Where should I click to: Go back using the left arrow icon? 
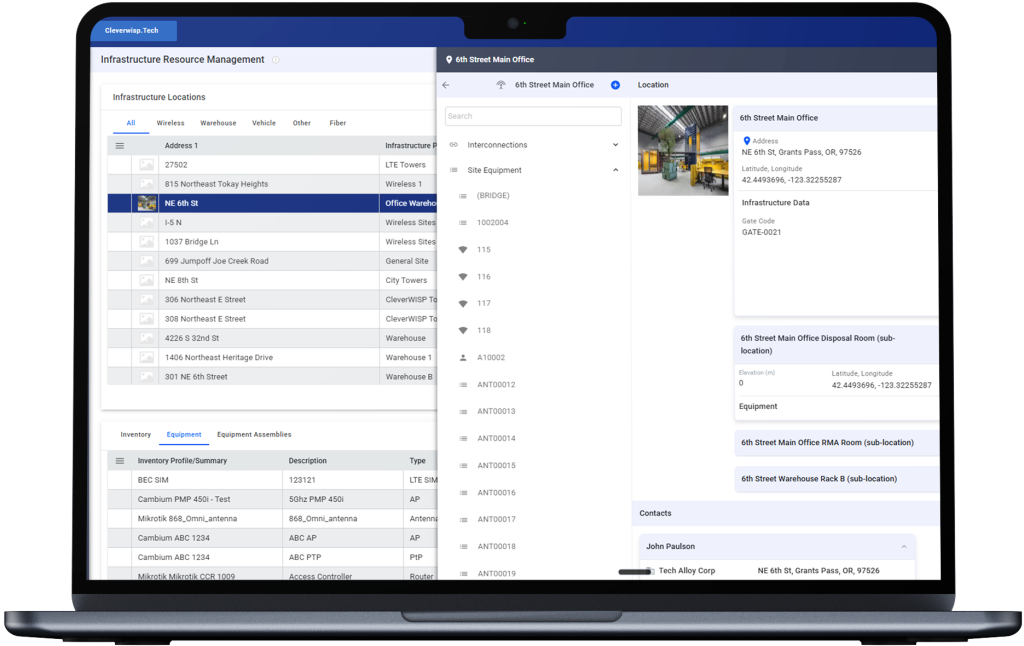[446, 85]
